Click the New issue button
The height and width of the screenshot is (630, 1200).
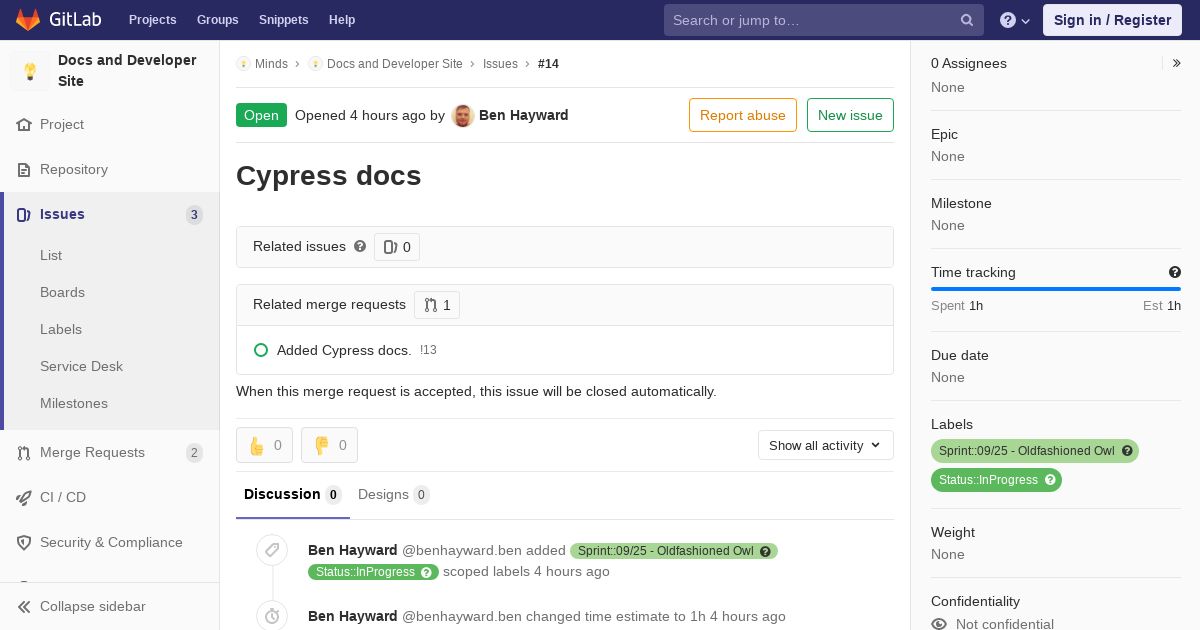[x=850, y=115]
